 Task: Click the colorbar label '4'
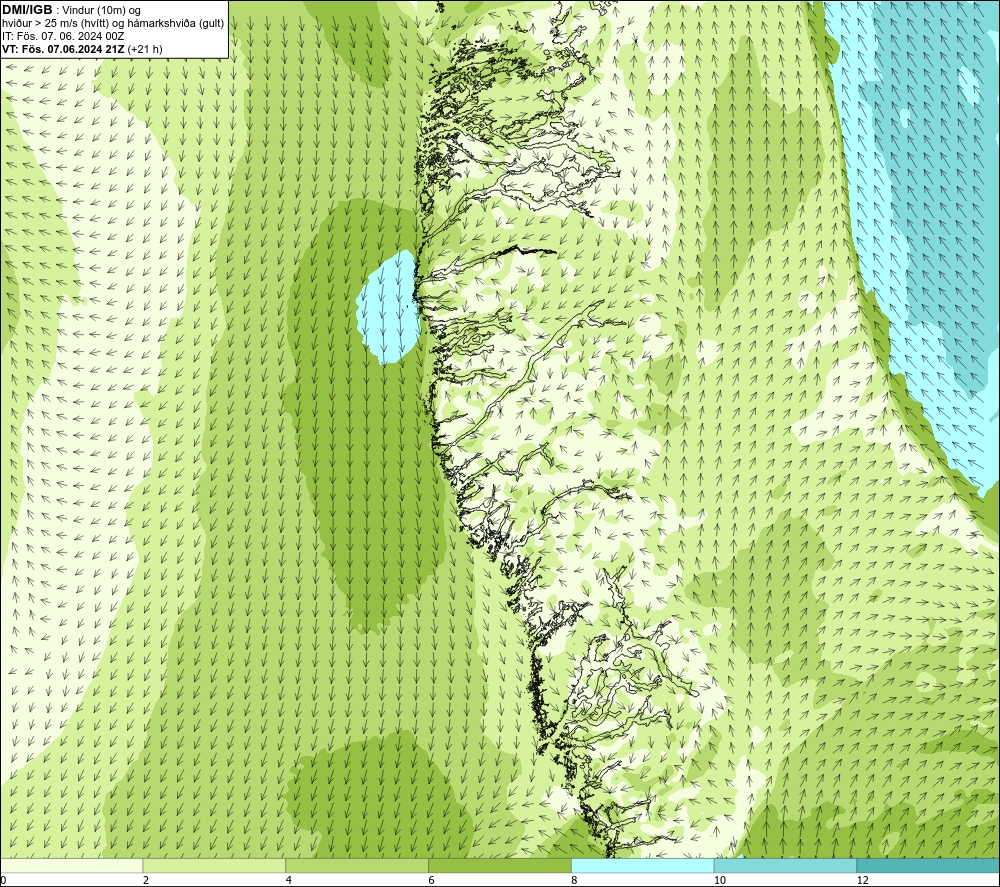(x=289, y=880)
